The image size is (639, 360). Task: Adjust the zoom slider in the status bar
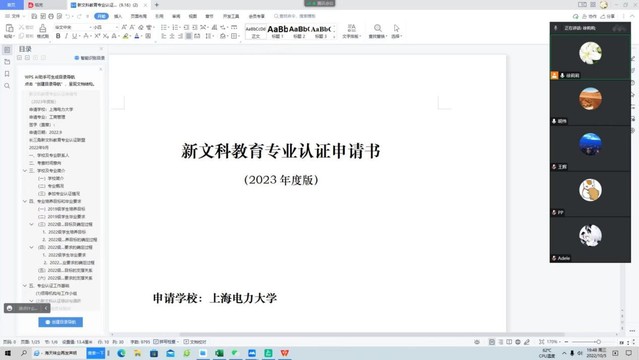[x=586, y=342]
